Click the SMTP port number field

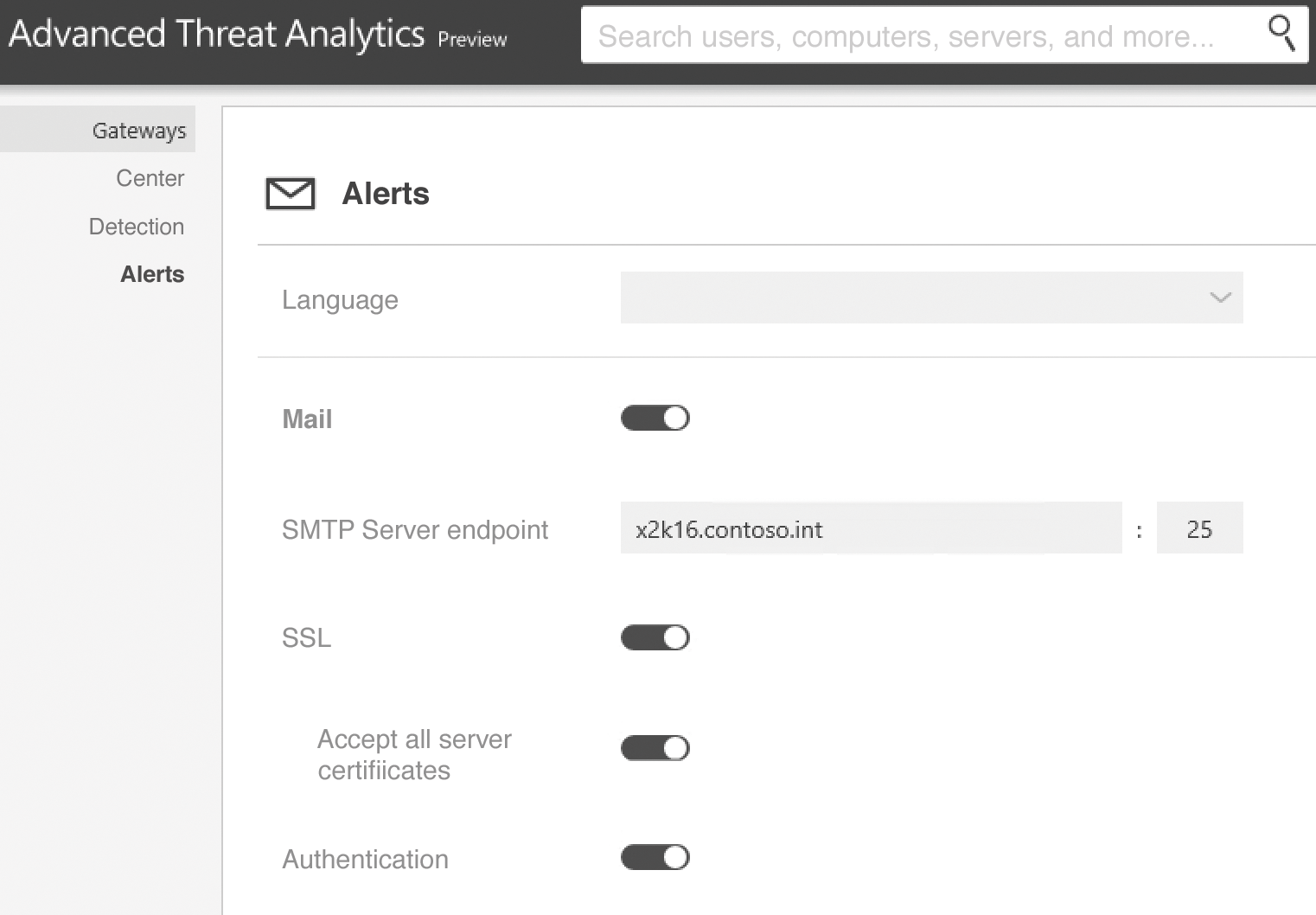pos(1199,528)
